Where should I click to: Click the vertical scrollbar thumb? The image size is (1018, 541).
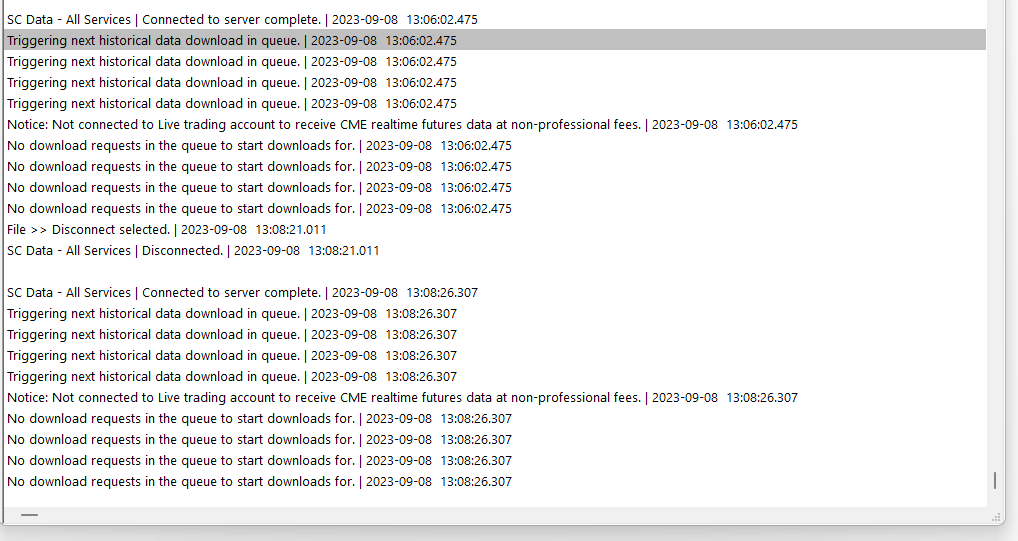coord(994,481)
